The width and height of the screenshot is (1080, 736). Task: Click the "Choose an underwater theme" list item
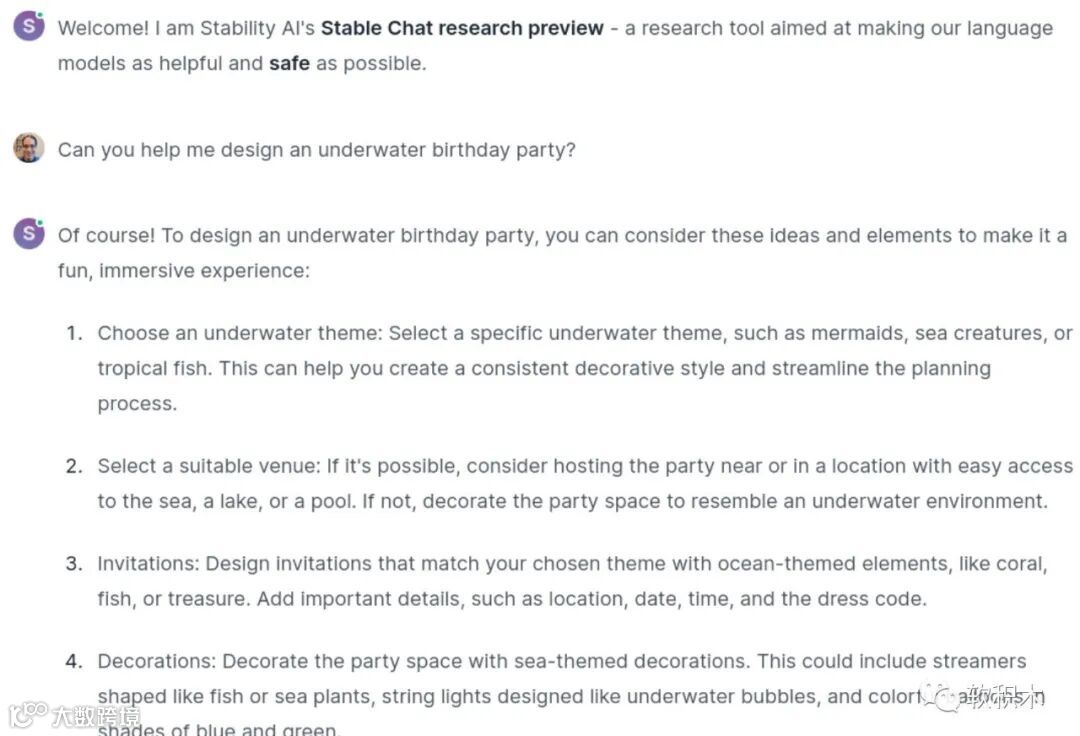240,333
